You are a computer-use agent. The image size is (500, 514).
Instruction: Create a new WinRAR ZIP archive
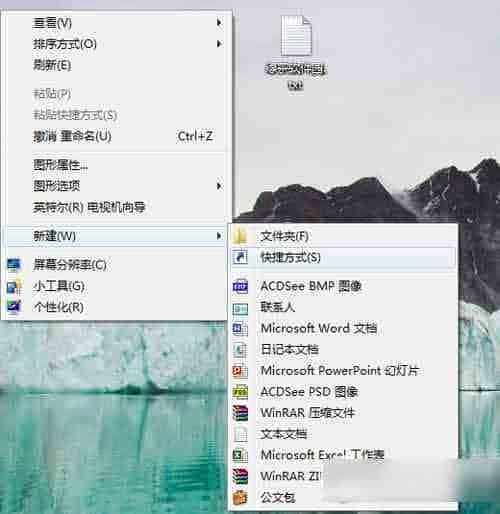(x=343, y=476)
